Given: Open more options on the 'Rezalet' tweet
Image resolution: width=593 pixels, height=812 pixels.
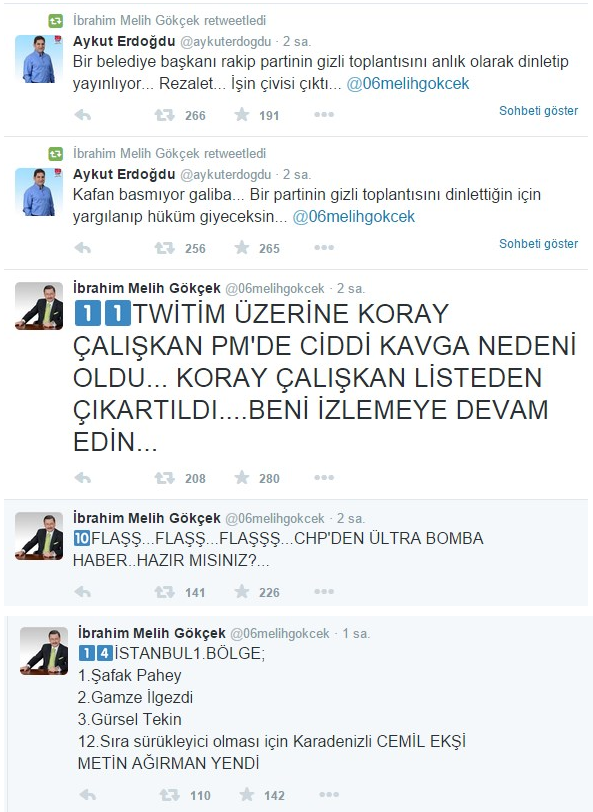Looking at the screenshot, I should click(324, 114).
